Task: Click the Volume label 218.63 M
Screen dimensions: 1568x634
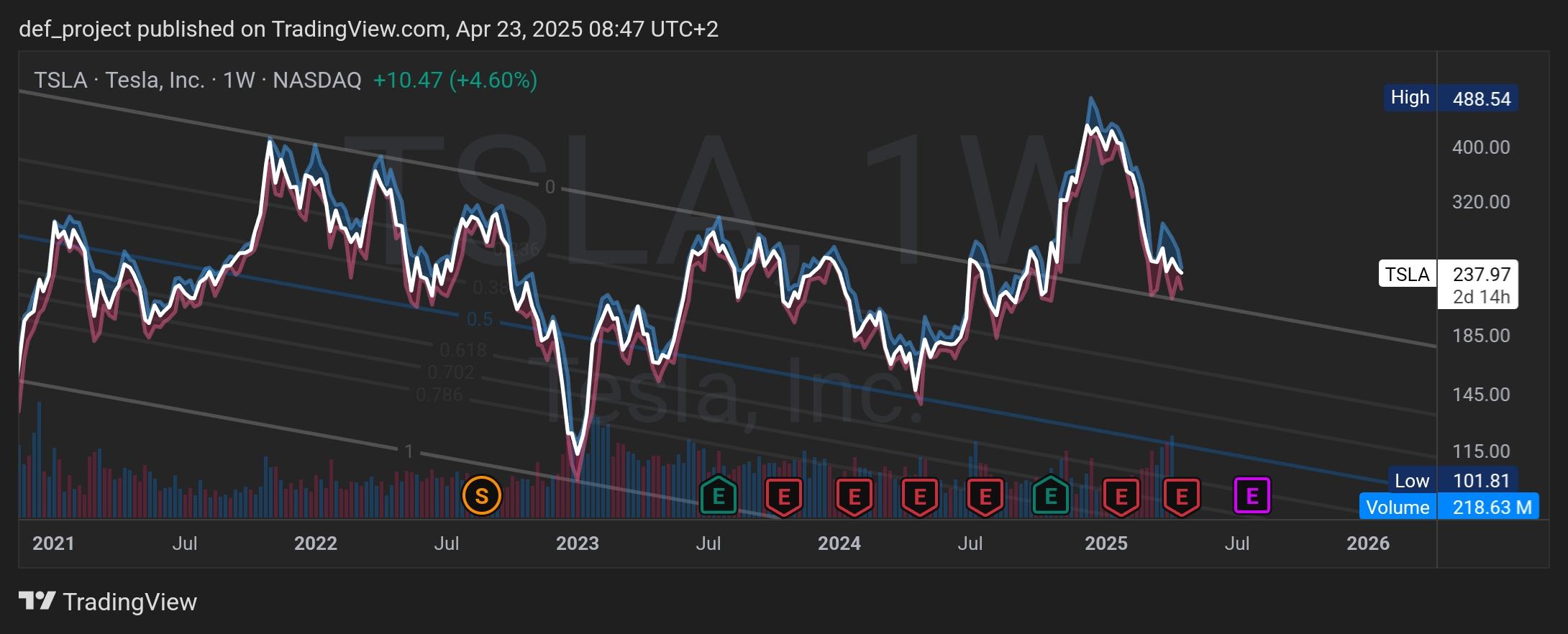Action: [1449, 507]
